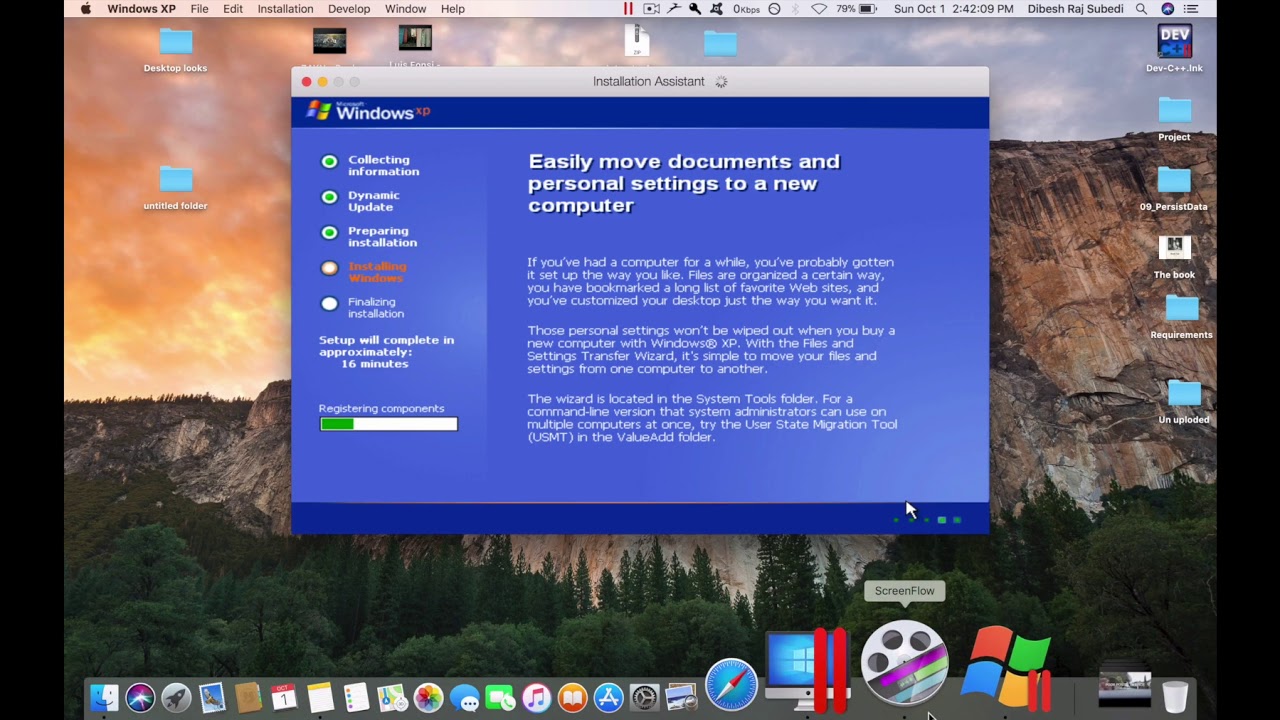
Task: Click the Installing Windows step
Action: pyautogui.click(x=364, y=272)
